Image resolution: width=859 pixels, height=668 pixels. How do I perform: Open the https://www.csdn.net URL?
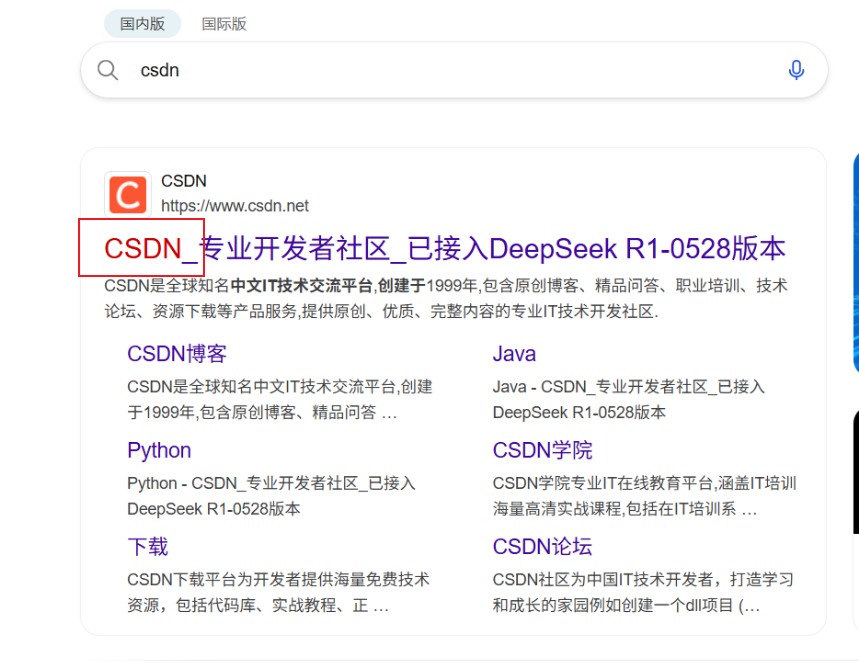tap(234, 206)
